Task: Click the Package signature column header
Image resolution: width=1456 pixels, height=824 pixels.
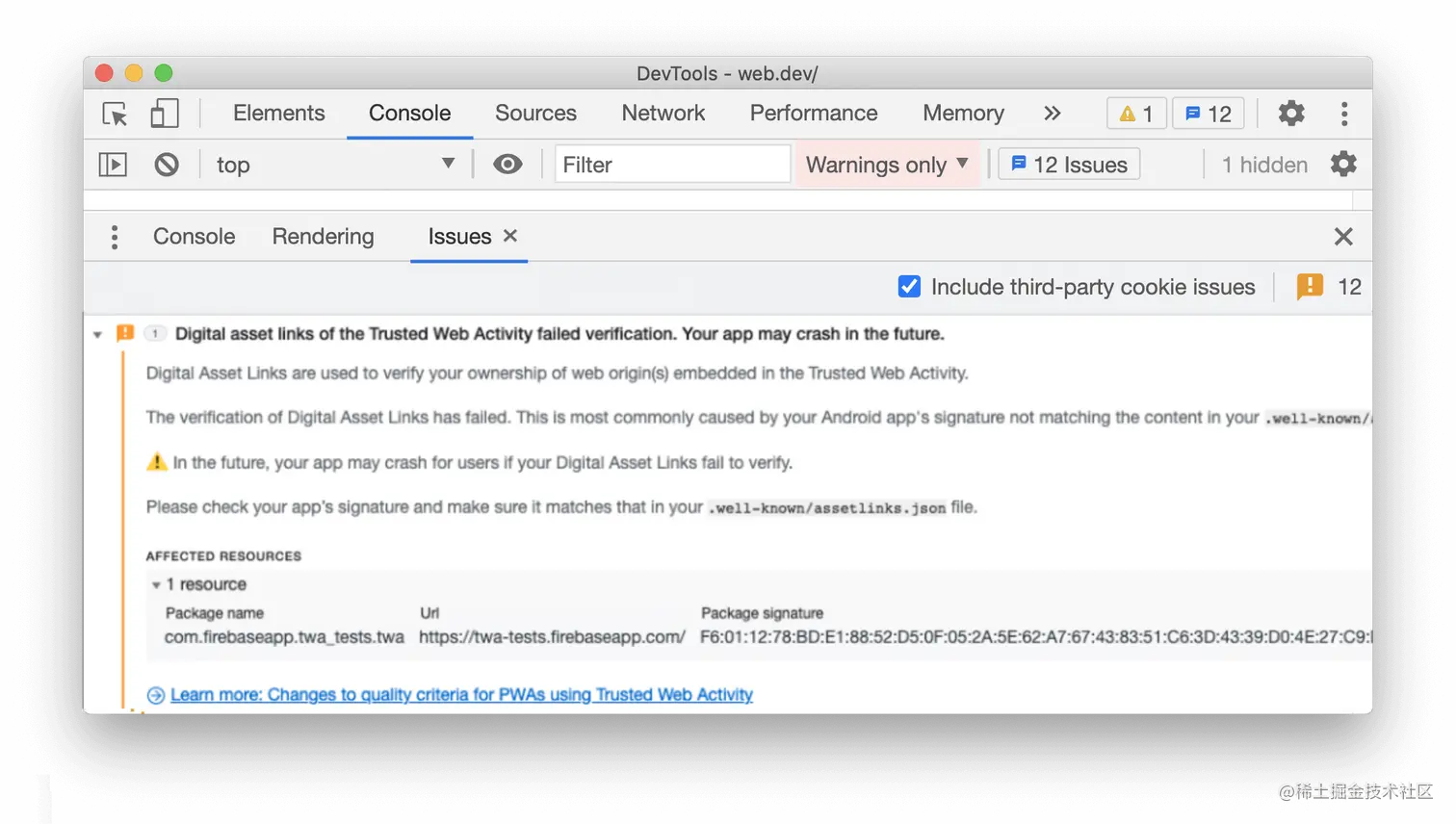Action: pyautogui.click(x=762, y=613)
